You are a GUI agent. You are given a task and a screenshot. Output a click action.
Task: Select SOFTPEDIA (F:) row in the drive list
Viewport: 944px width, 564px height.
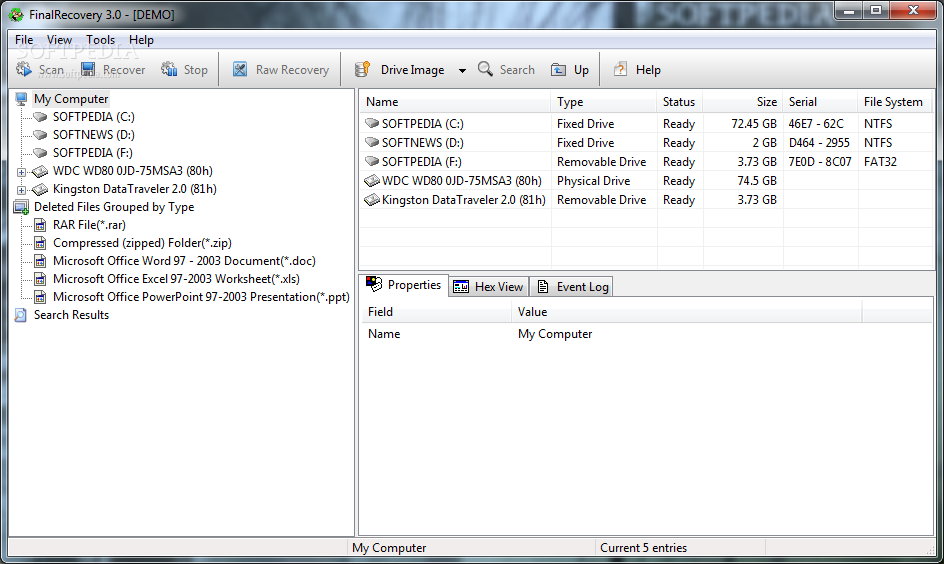(645, 162)
